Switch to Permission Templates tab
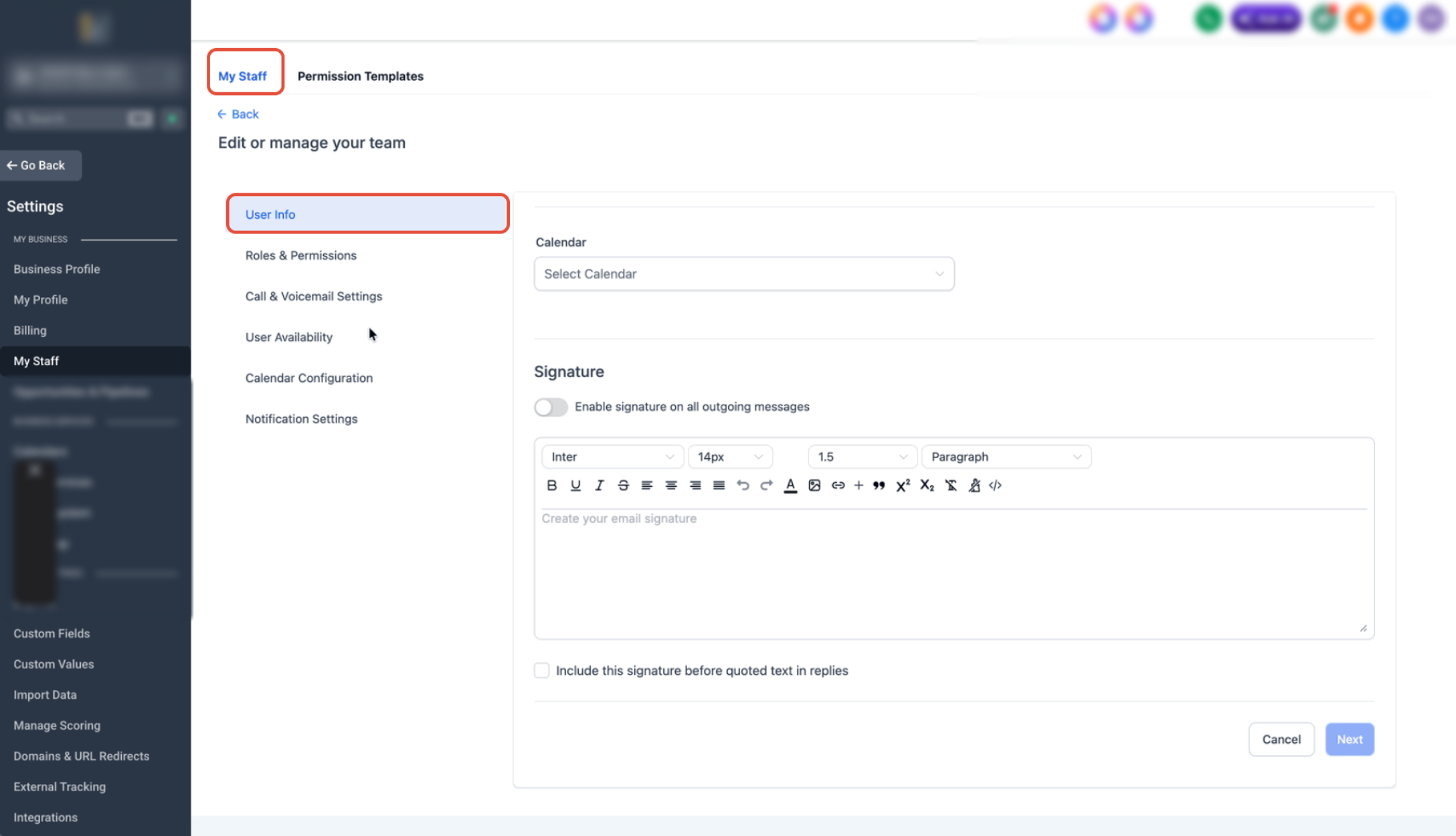The image size is (1456, 836). pos(360,76)
